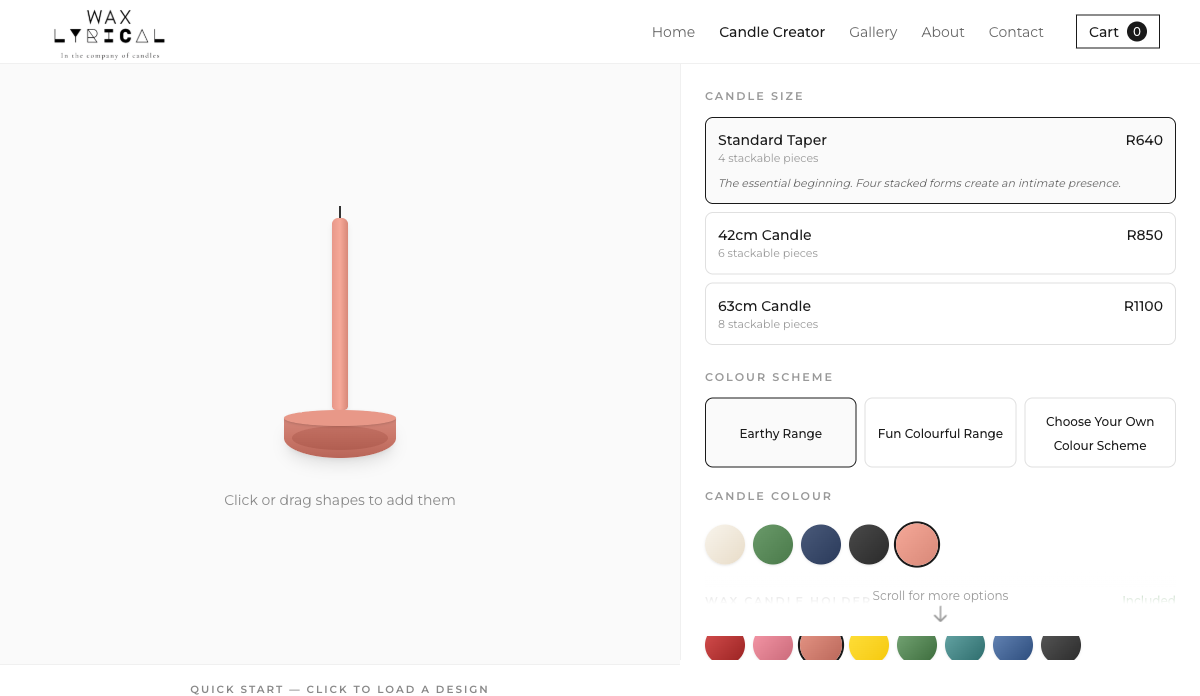Select Choose Your Own Colour Scheme

point(1100,433)
